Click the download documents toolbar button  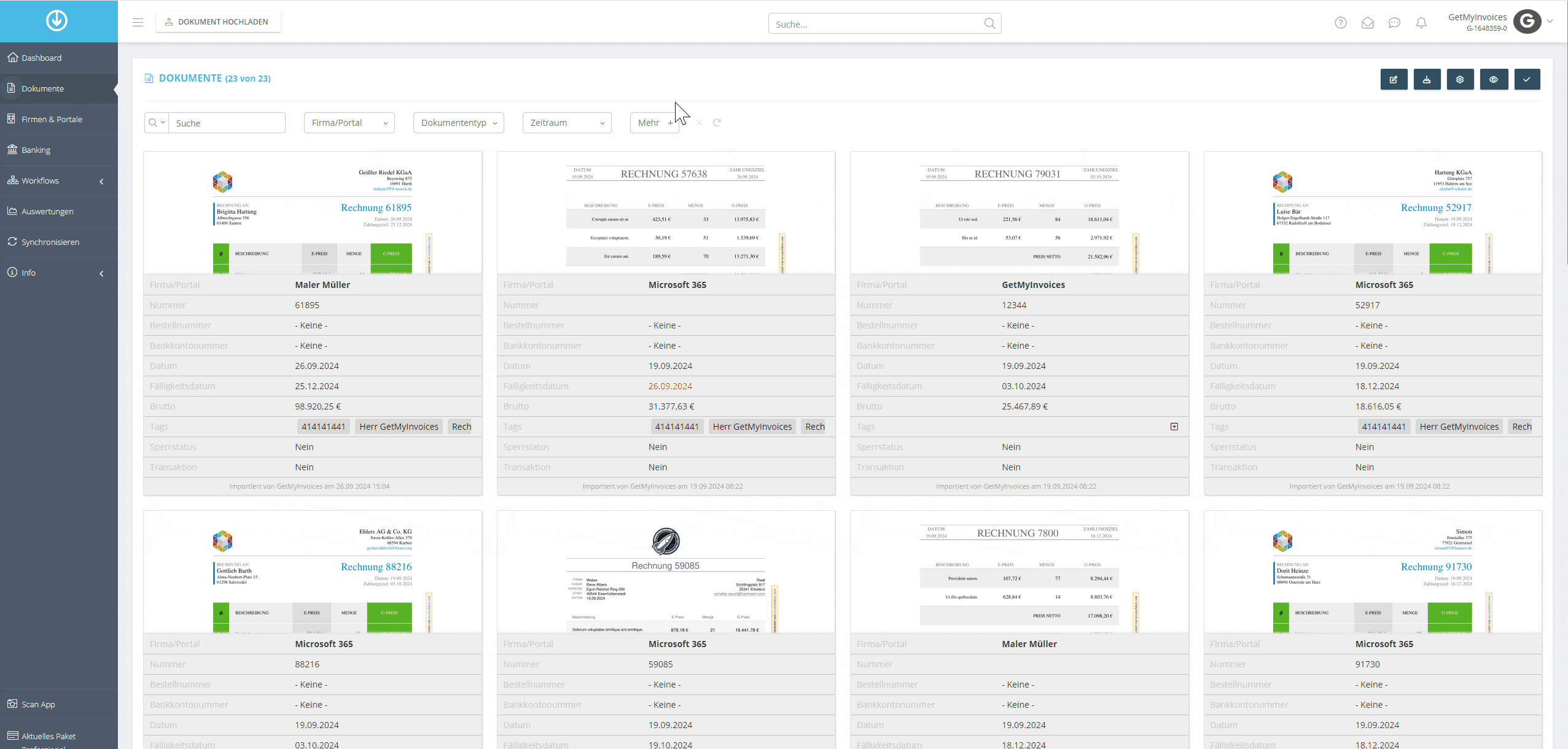tap(1427, 79)
